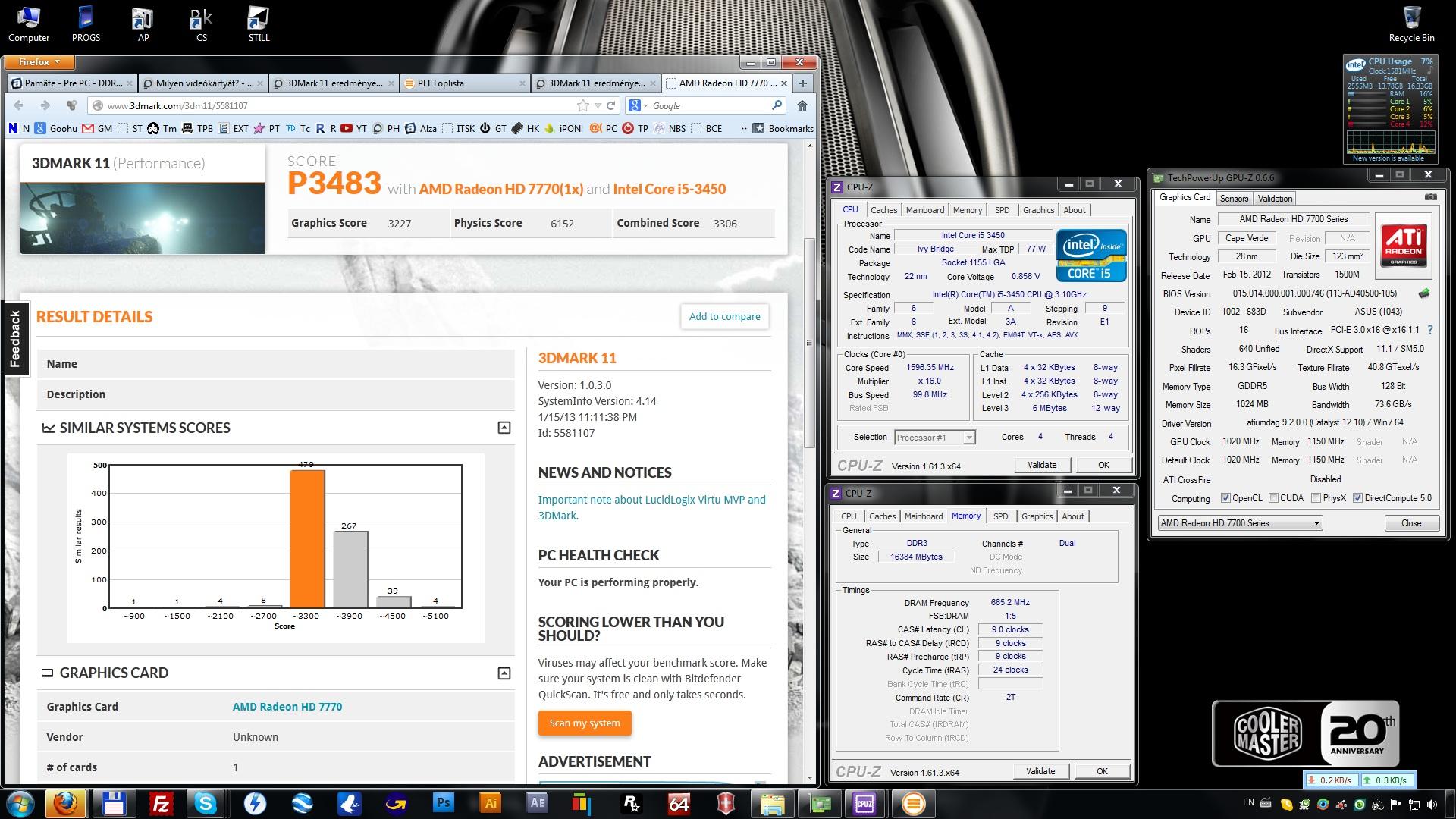Open the TPB bookmark
1456x819 pixels.
[x=197, y=128]
